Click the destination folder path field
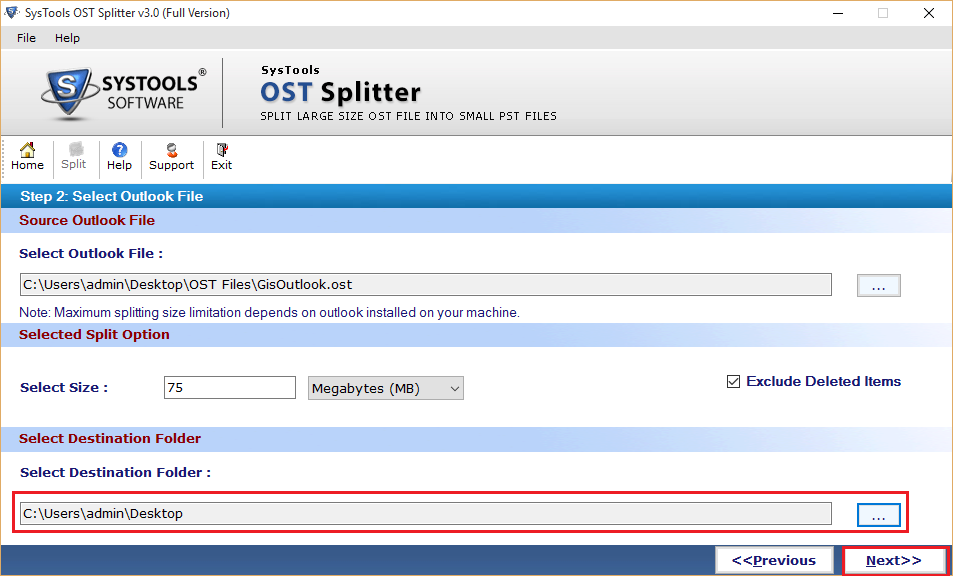 [x=425, y=513]
